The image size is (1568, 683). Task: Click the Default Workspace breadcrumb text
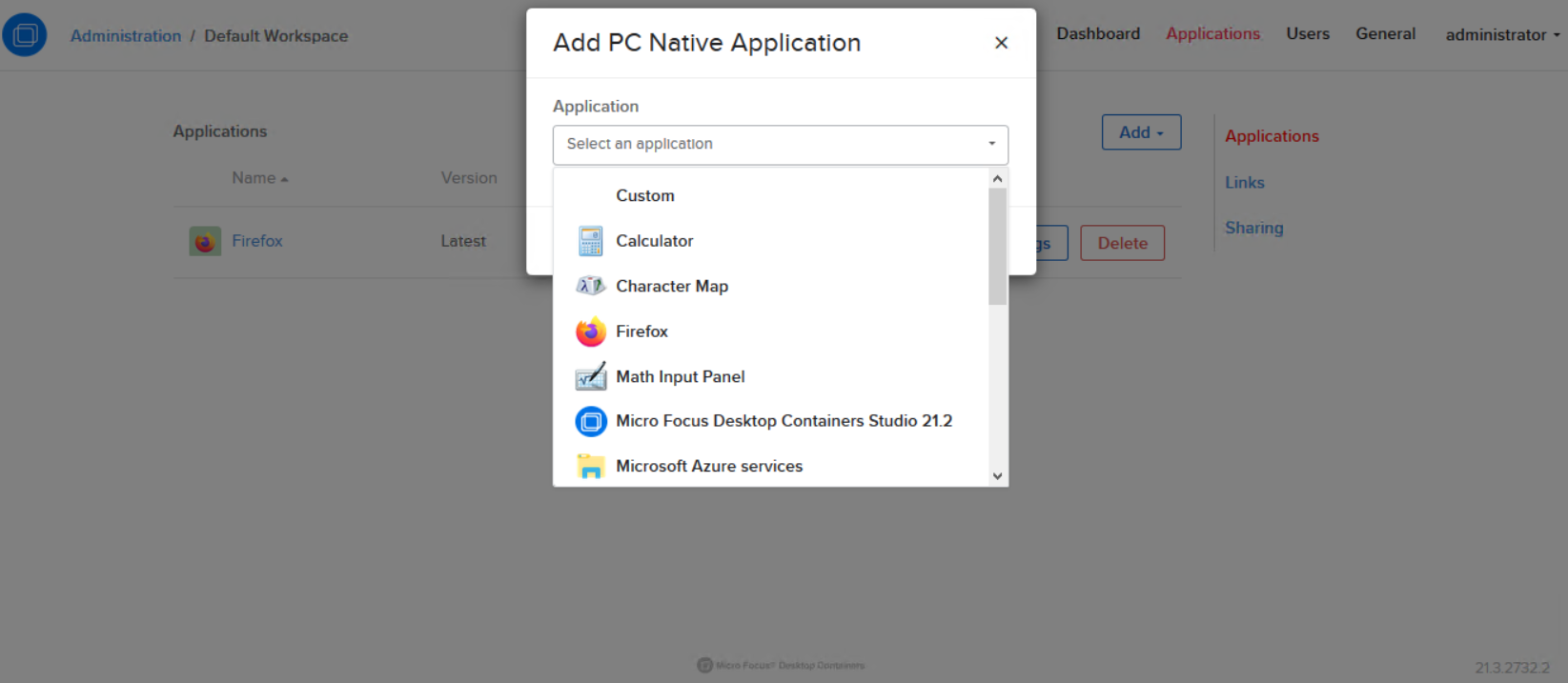pos(276,36)
